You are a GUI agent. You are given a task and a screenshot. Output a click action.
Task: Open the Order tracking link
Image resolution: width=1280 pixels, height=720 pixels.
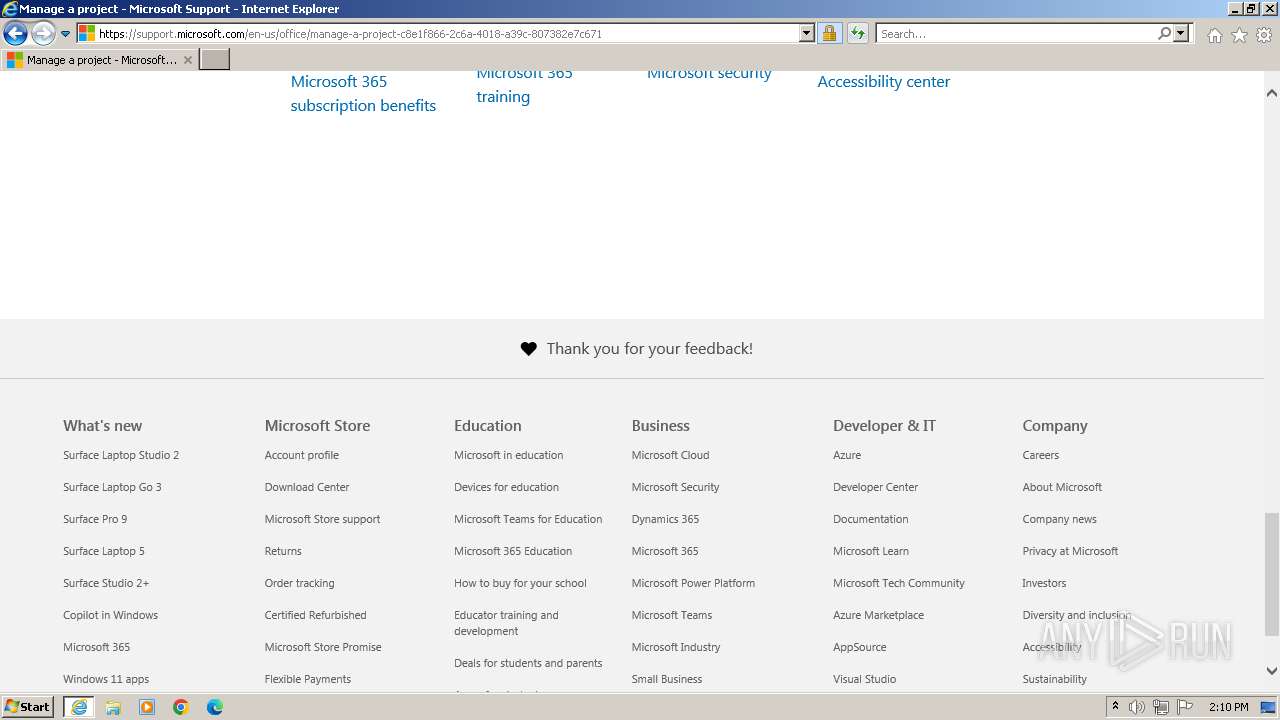click(299, 583)
